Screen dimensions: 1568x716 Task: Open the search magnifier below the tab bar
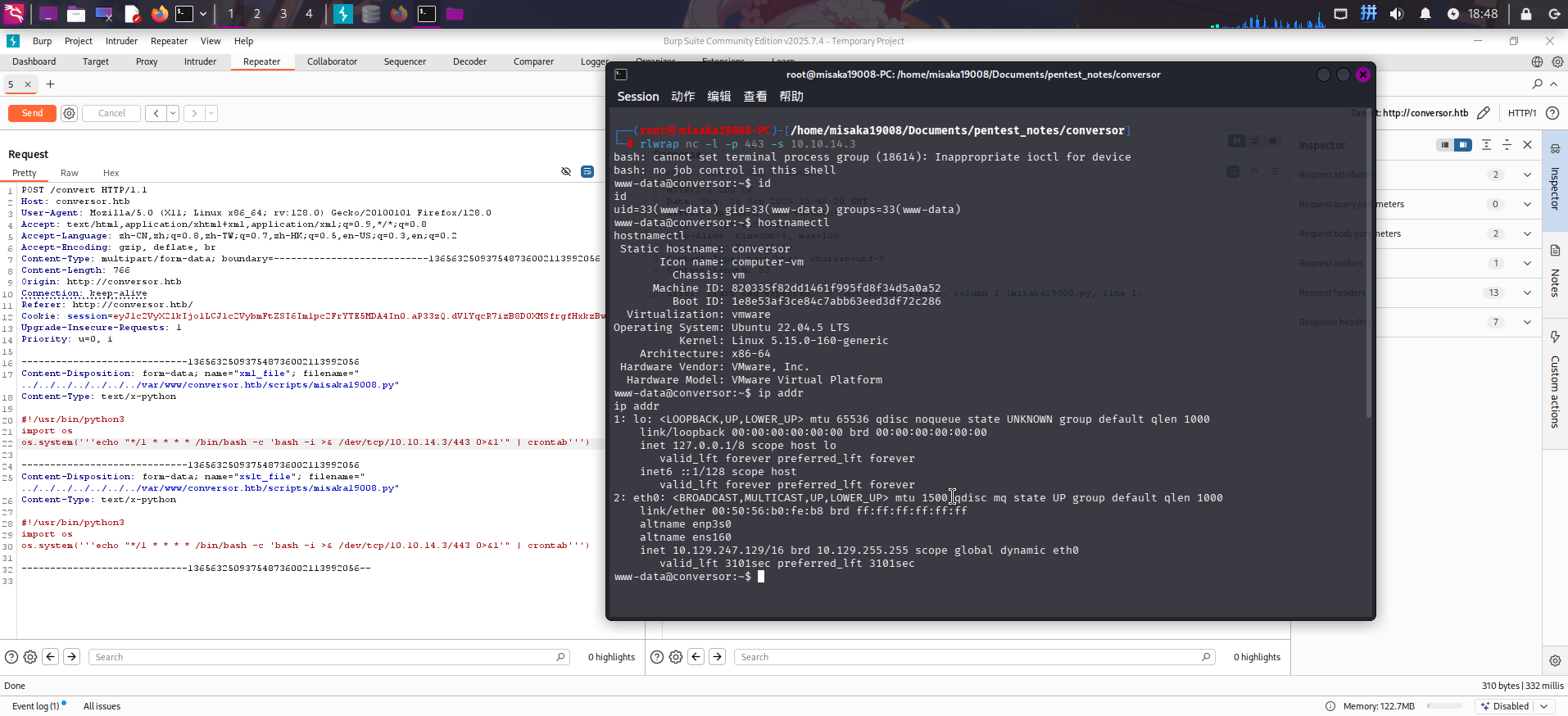point(1537,84)
